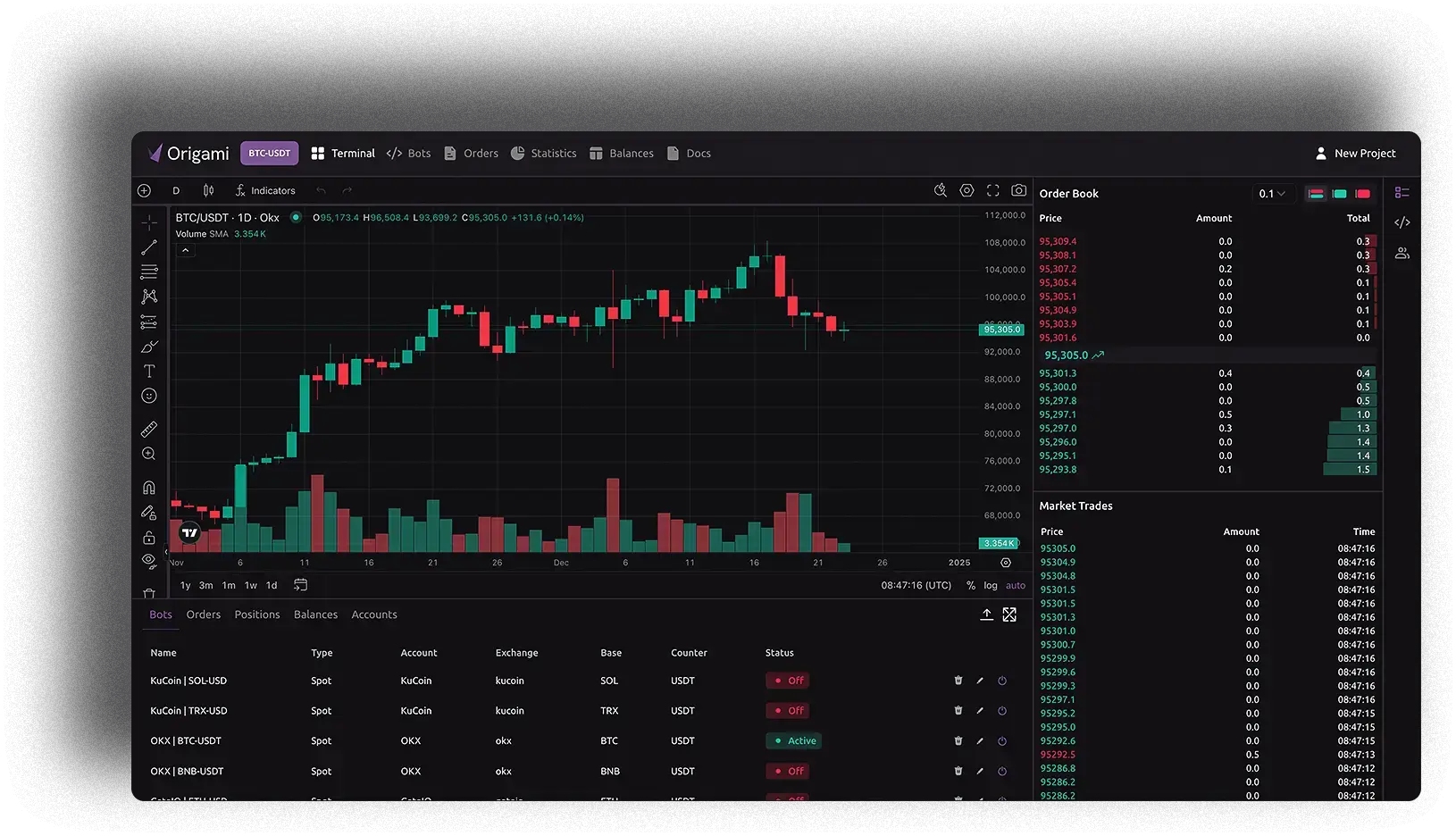Edit the OKX | BNB-USDT bot
The height and width of the screenshot is (836, 1456).
(980, 772)
